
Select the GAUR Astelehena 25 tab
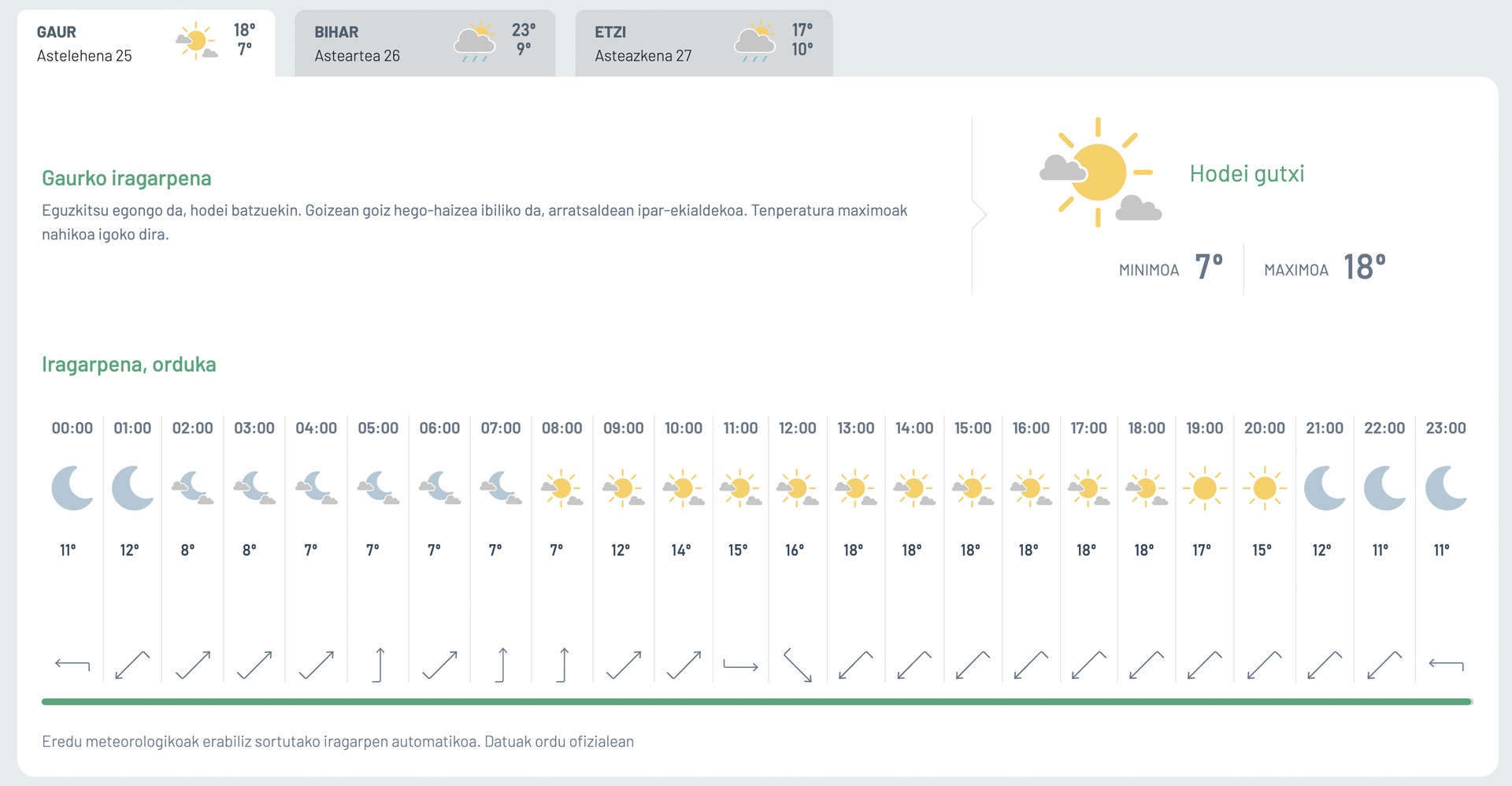tap(146, 43)
